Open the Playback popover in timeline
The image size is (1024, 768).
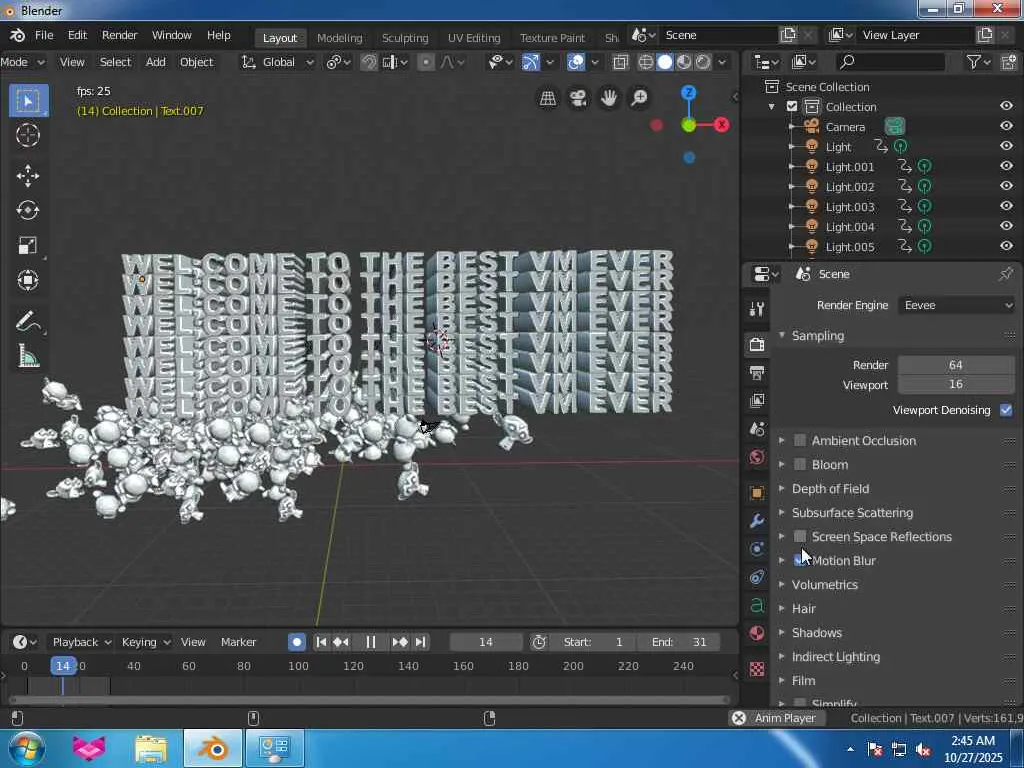coord(80,642)
